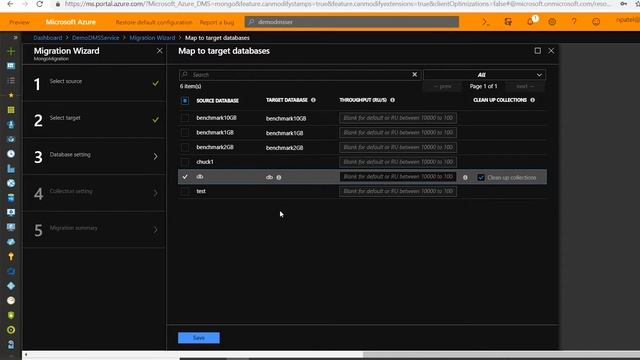Open the All services list icon in sidebar

(11, 80)
